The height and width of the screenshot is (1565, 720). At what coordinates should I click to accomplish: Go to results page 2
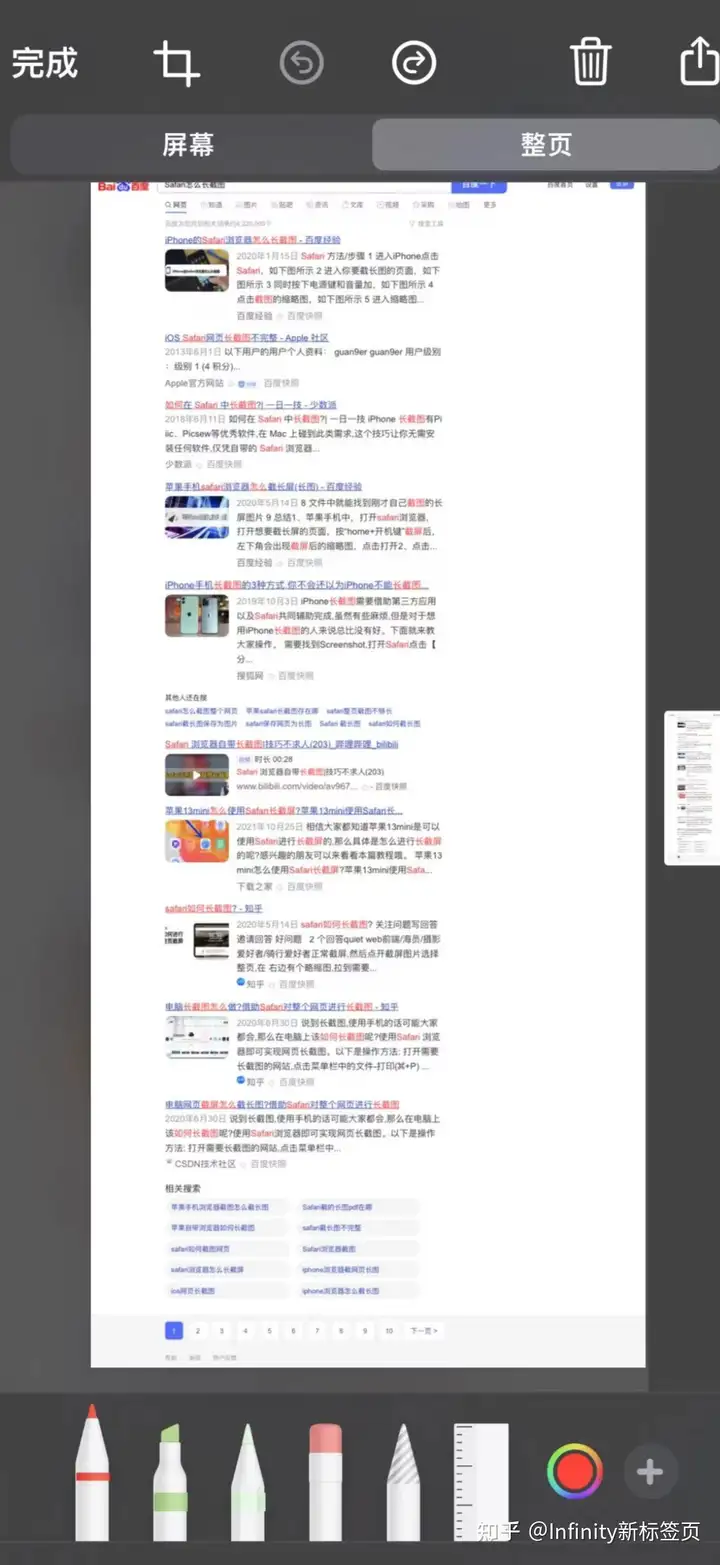(198, 1331)
